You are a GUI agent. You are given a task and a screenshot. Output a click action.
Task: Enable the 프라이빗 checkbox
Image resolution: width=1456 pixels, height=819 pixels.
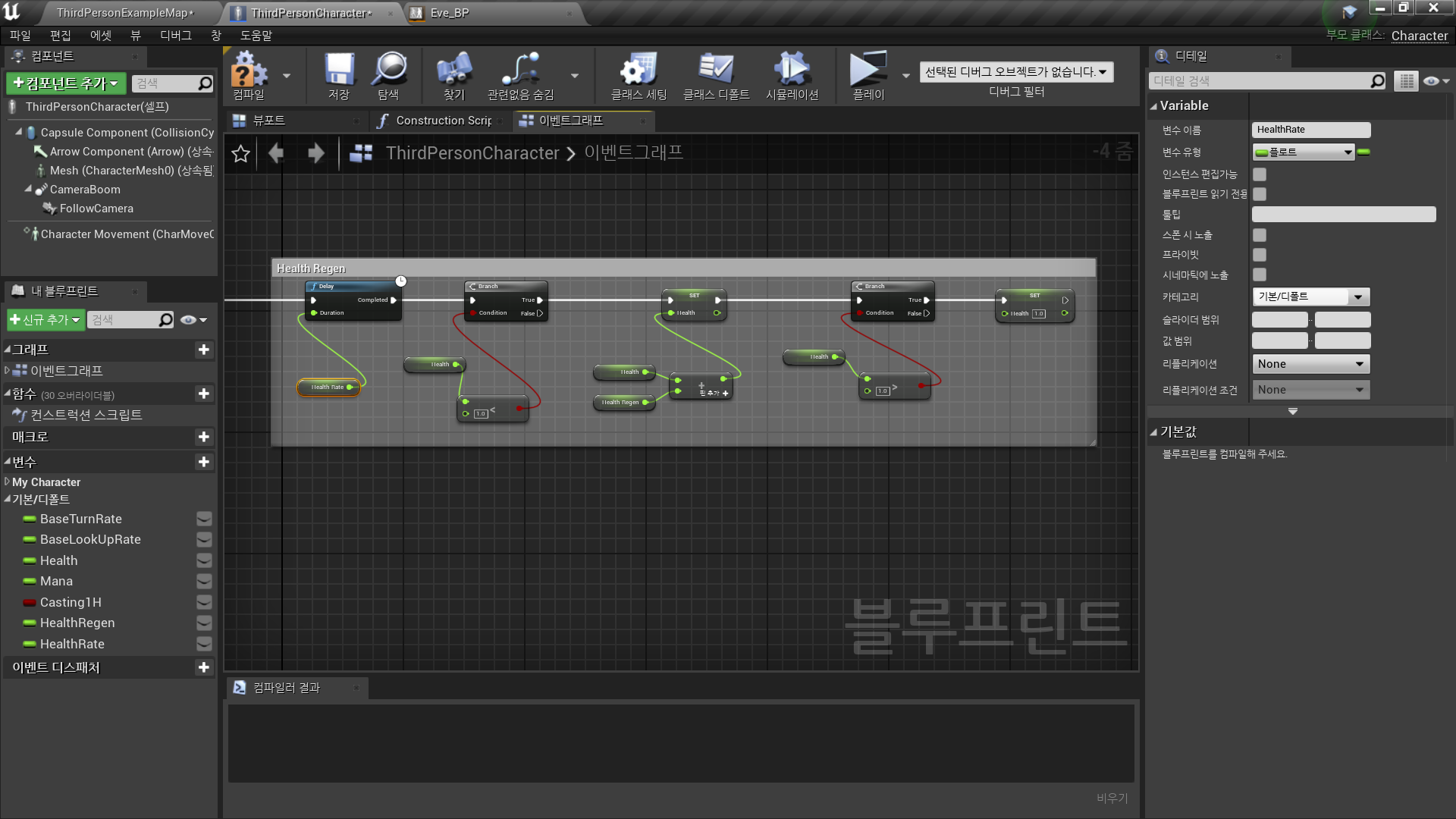(x=1259, y=255)
